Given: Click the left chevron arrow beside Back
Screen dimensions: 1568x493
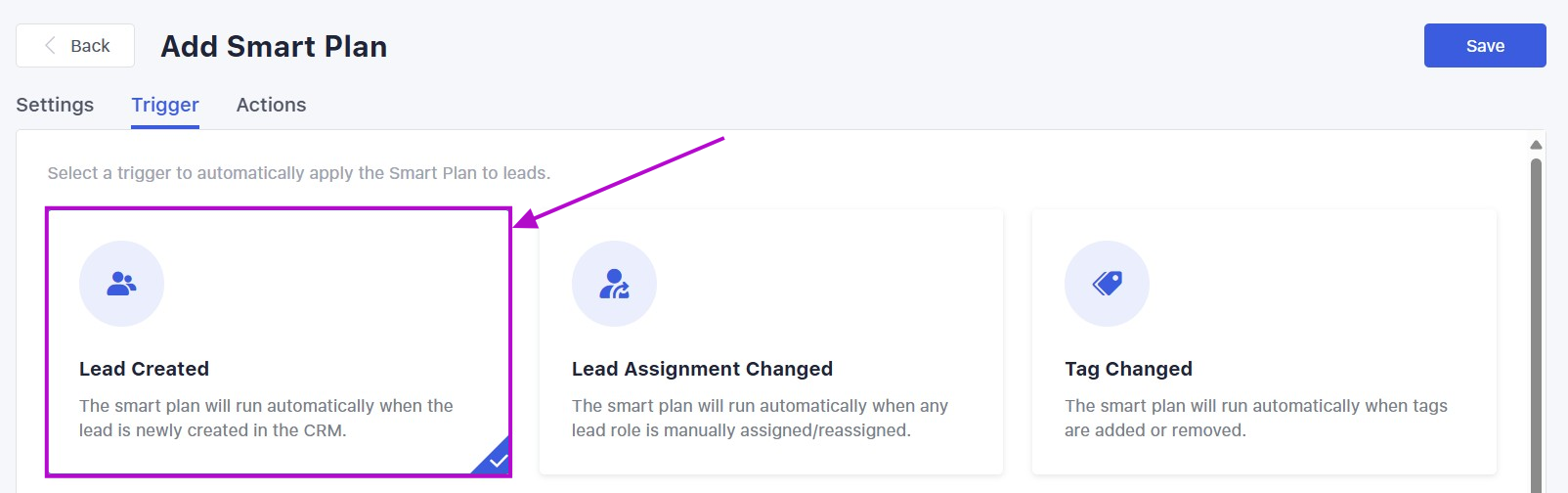Looking at the screenshot, I should tap(50, 46).
